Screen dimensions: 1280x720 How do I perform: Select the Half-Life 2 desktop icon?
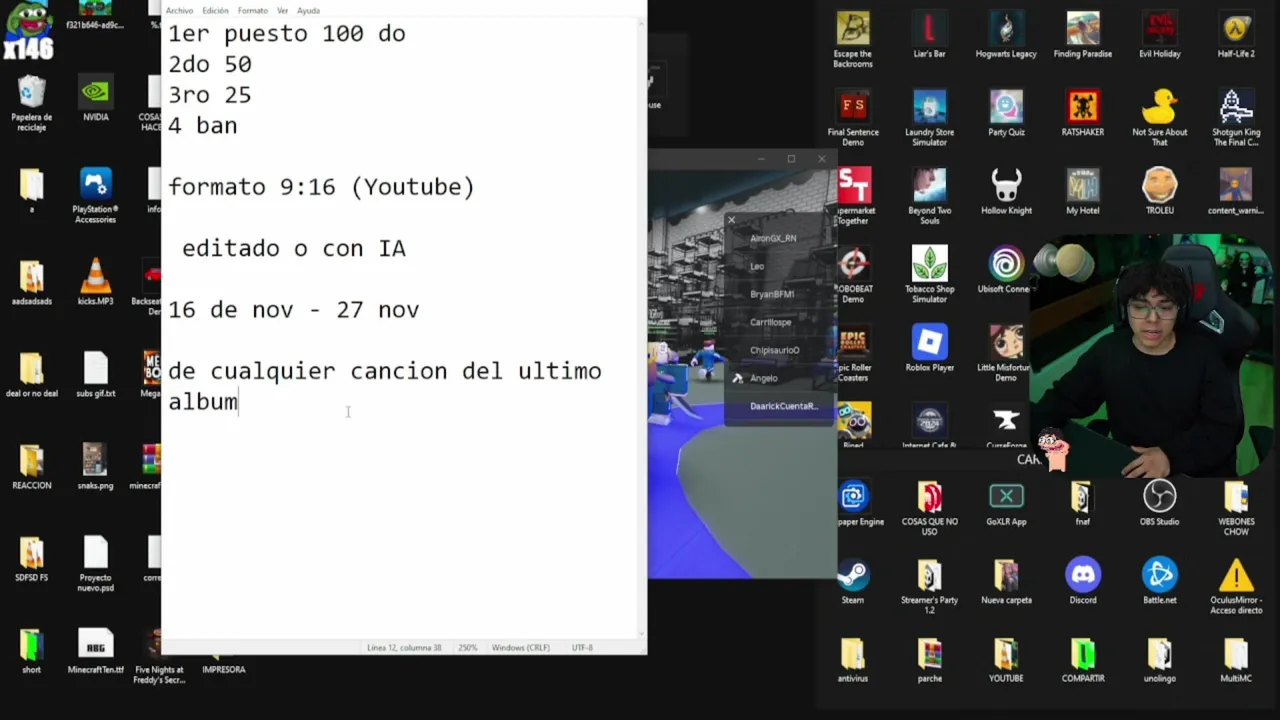[x=1236, y=35]
